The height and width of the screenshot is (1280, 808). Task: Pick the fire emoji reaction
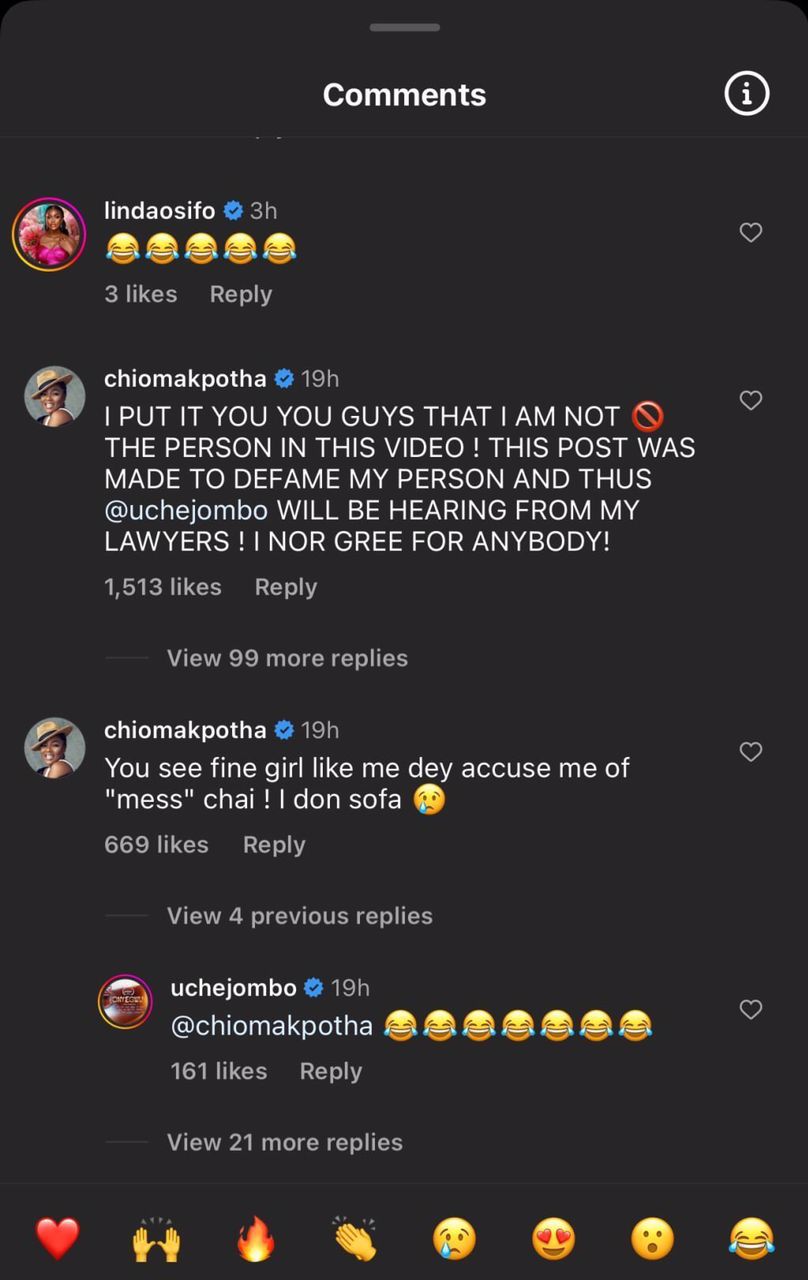coord(255,1241)
